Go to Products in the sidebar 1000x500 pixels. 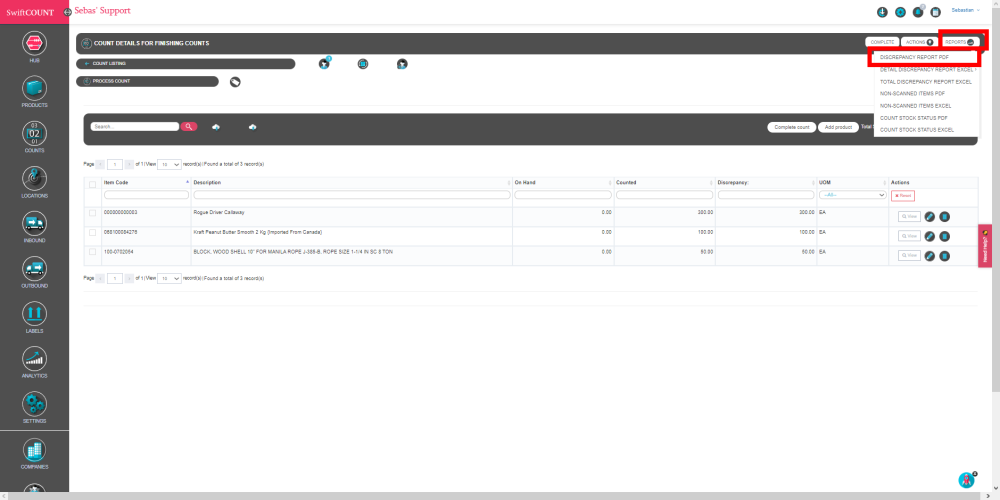[34, 88]
